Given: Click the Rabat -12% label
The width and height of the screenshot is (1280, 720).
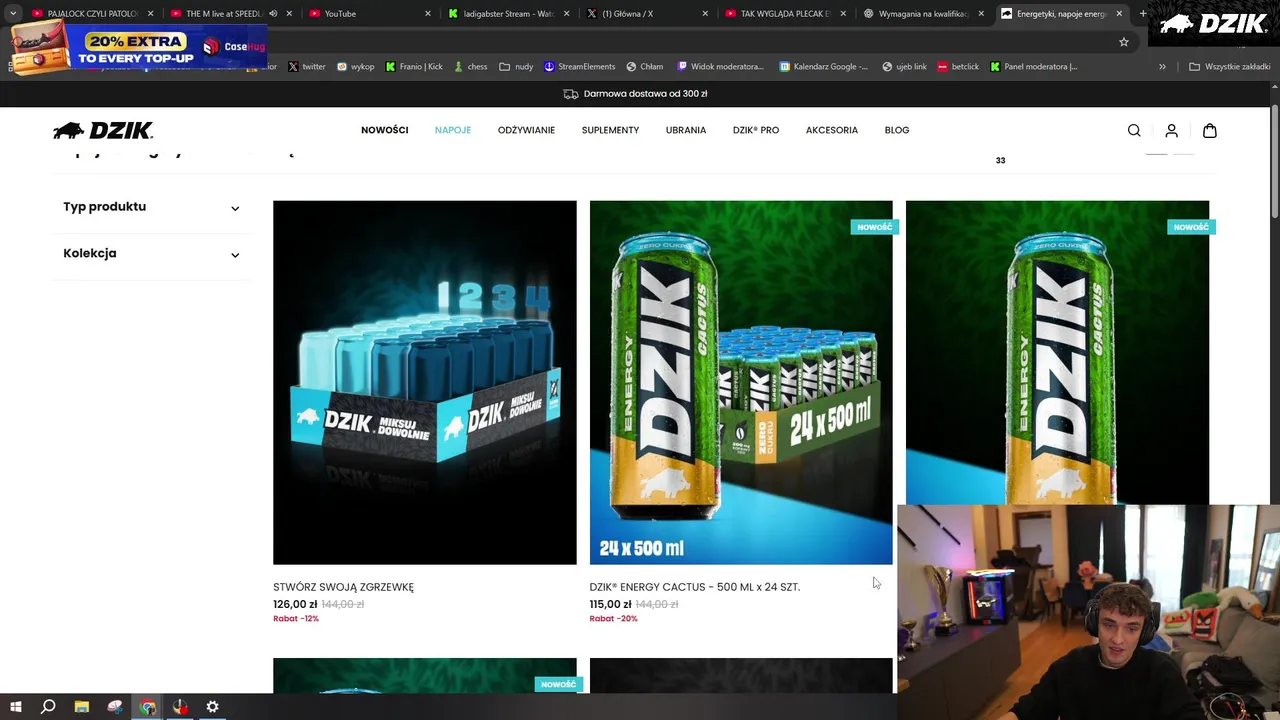Looking at the screenshot, I should coord(296,618).
